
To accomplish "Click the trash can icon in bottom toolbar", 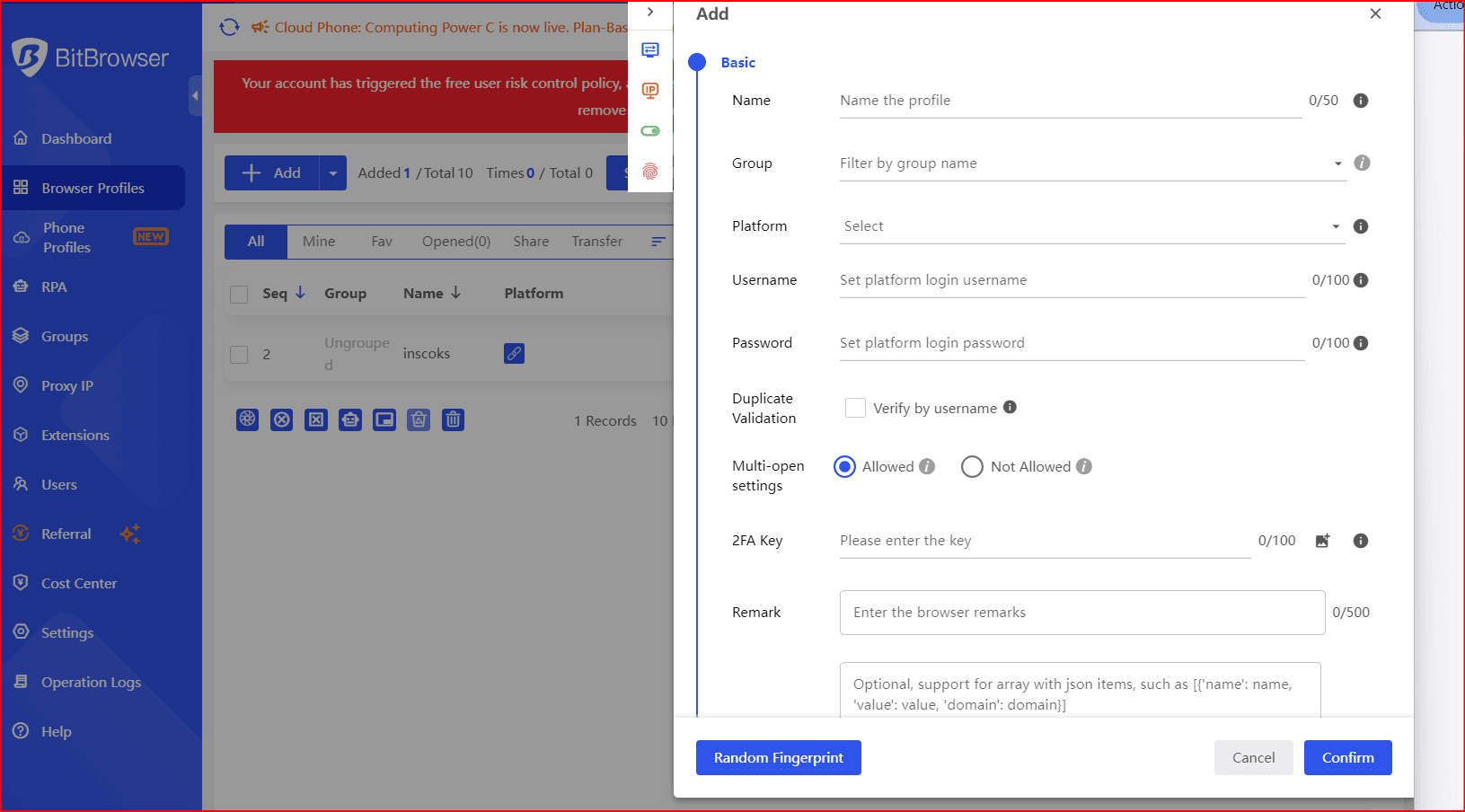I will [454, 419].
